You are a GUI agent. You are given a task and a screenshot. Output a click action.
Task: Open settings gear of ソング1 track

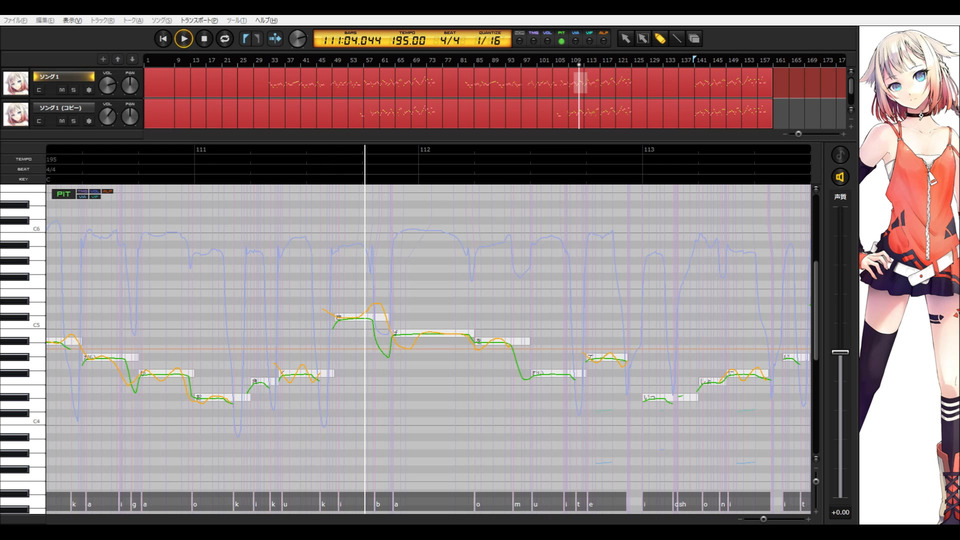[x=89, y=89]
